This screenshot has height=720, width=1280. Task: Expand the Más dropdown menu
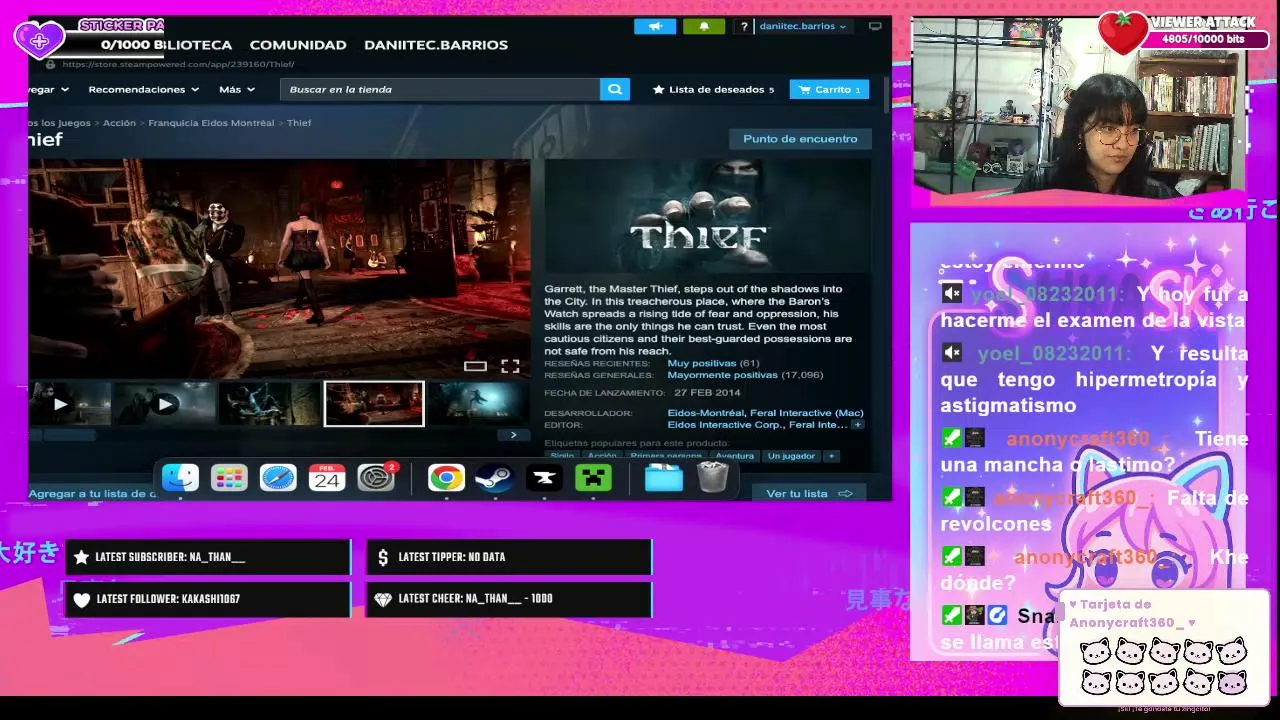237,89
